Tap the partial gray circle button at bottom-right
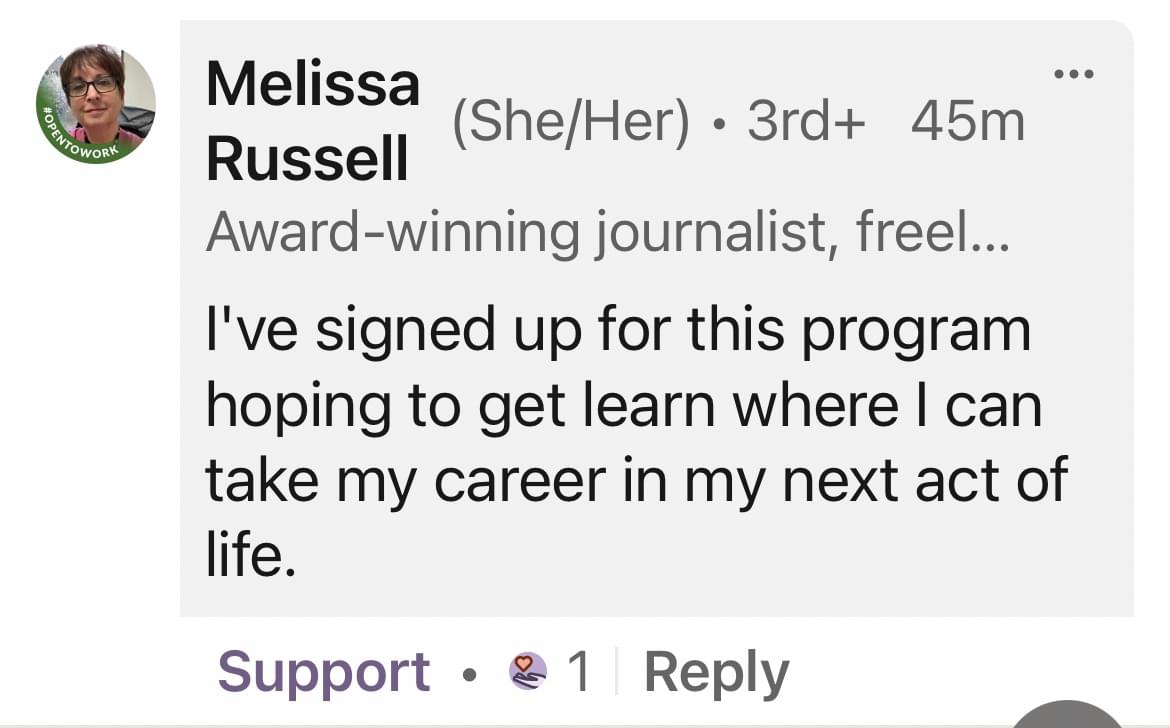The image size is (1170, 728). coord(1068,716)
